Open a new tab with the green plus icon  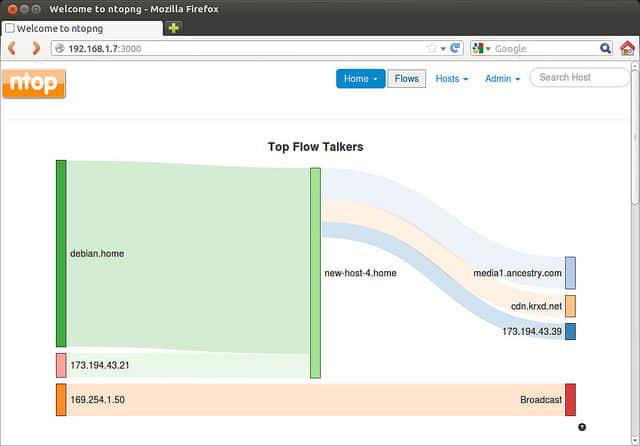point(173,28)
